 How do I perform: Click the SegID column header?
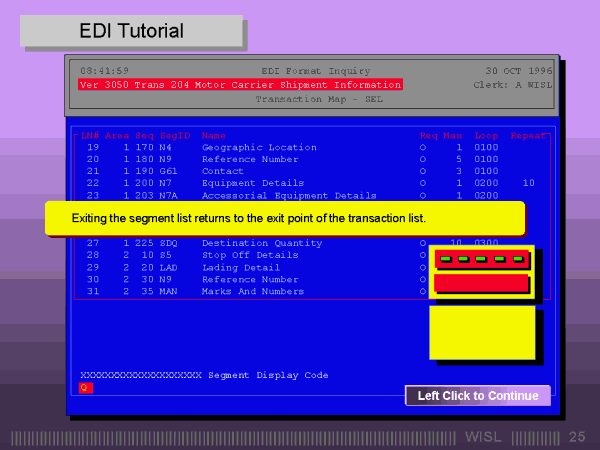tap(175, 135)
